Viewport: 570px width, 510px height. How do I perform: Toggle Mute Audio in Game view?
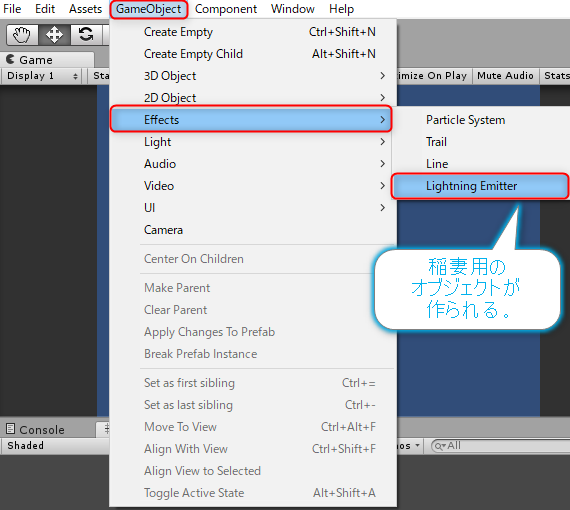click(x=505, y=76)
